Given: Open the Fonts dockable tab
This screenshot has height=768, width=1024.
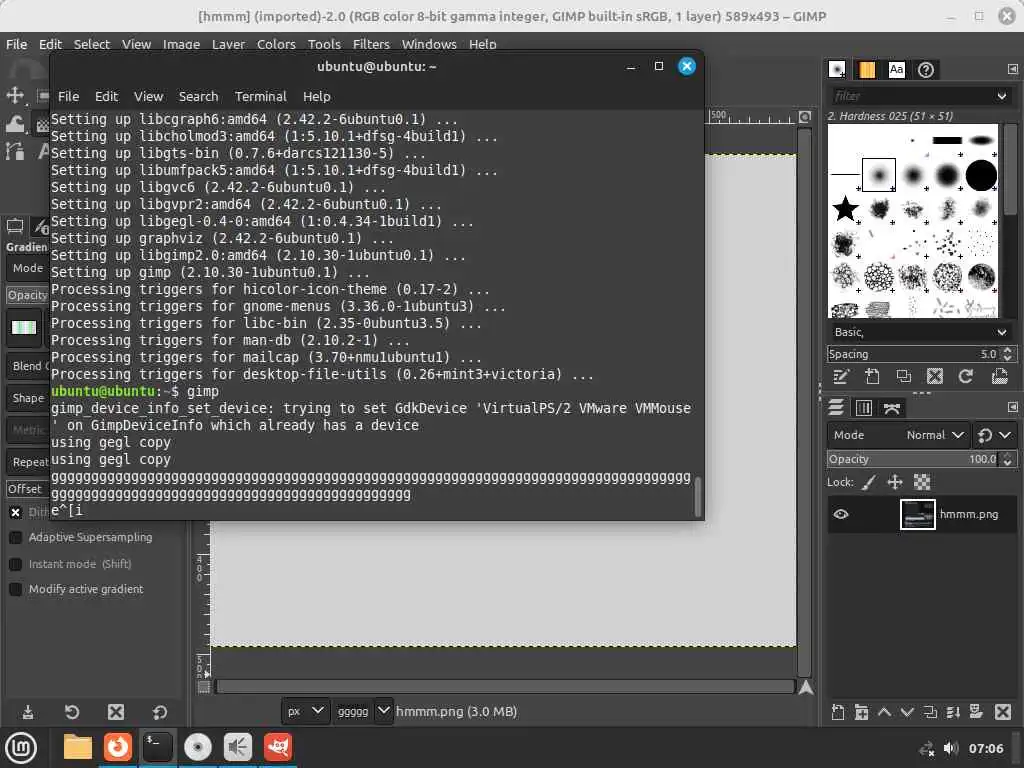Looking at the screenshot, I should 897,69.
